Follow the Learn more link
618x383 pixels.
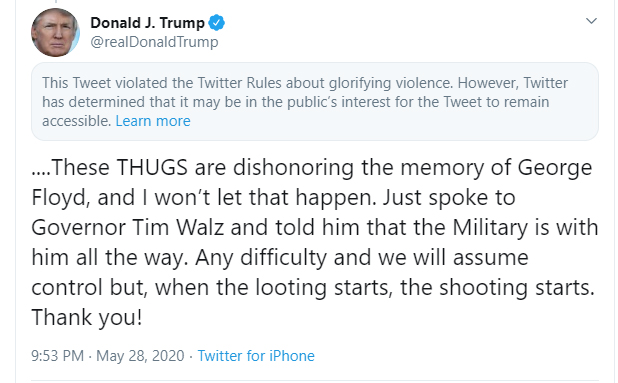click(153, 121)
